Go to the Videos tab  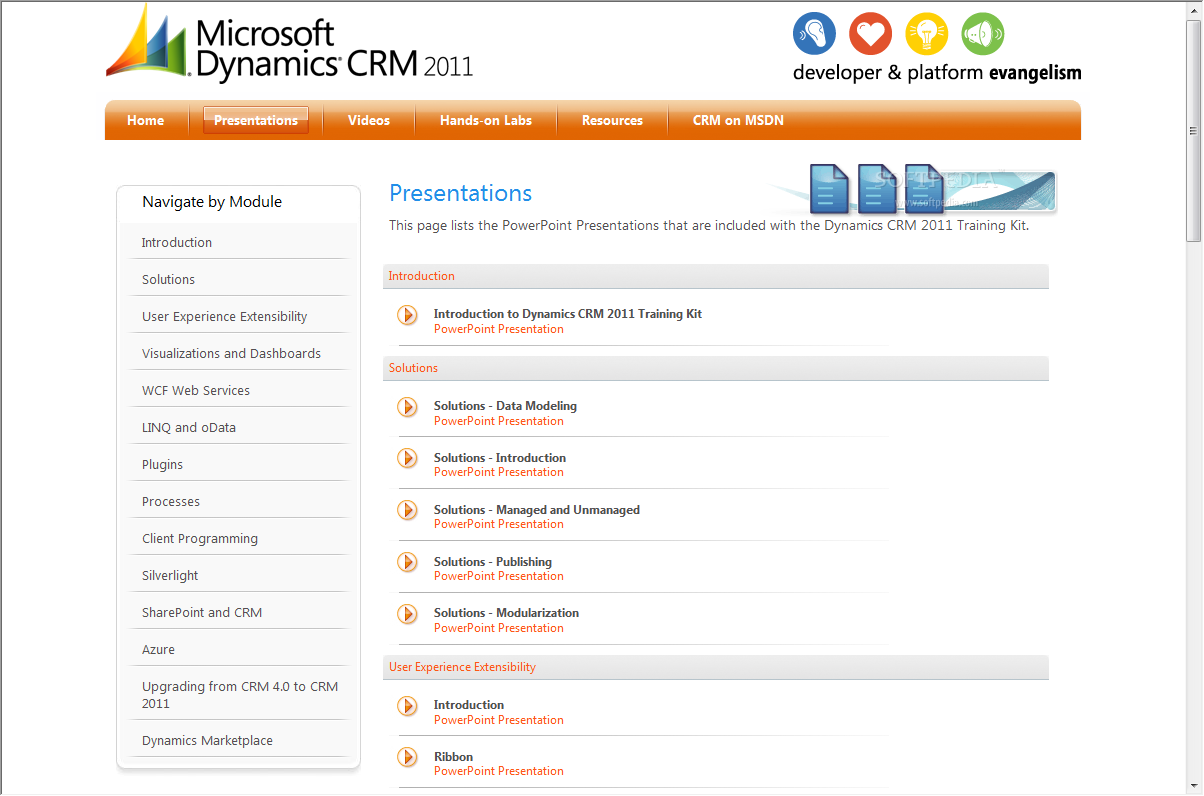pos(369,120)
